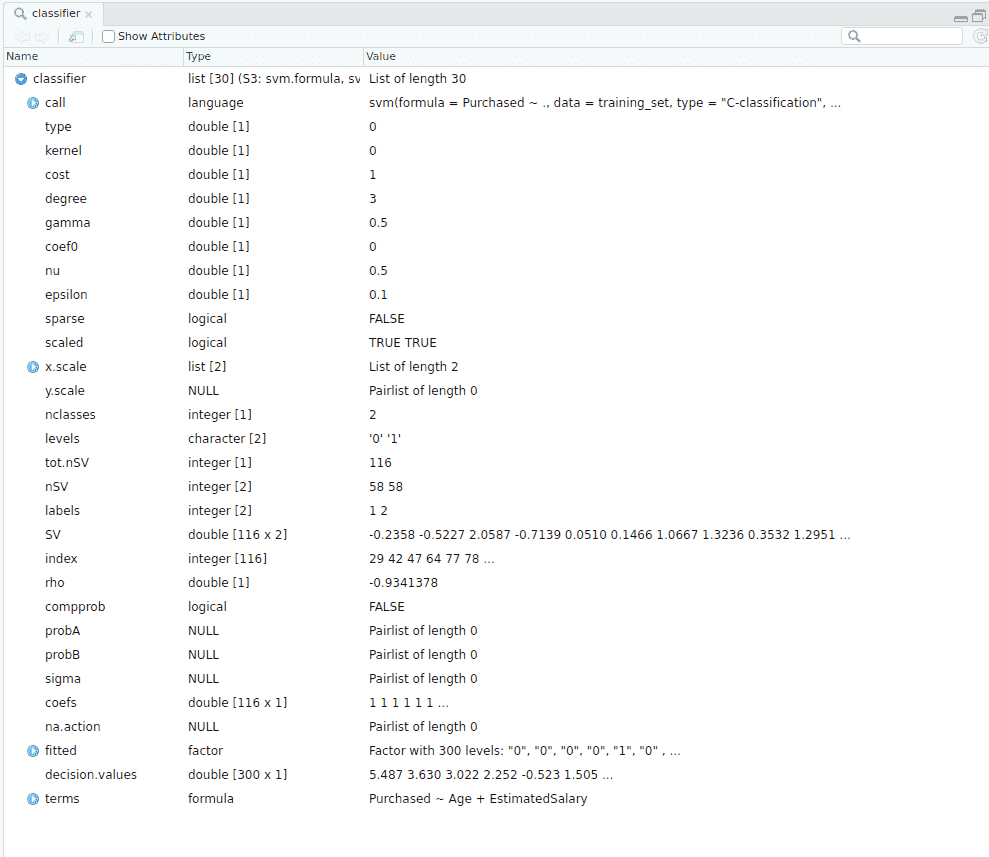Select the levels row
This screenshot has width=989, height=857.
click(x=496, y=438)
